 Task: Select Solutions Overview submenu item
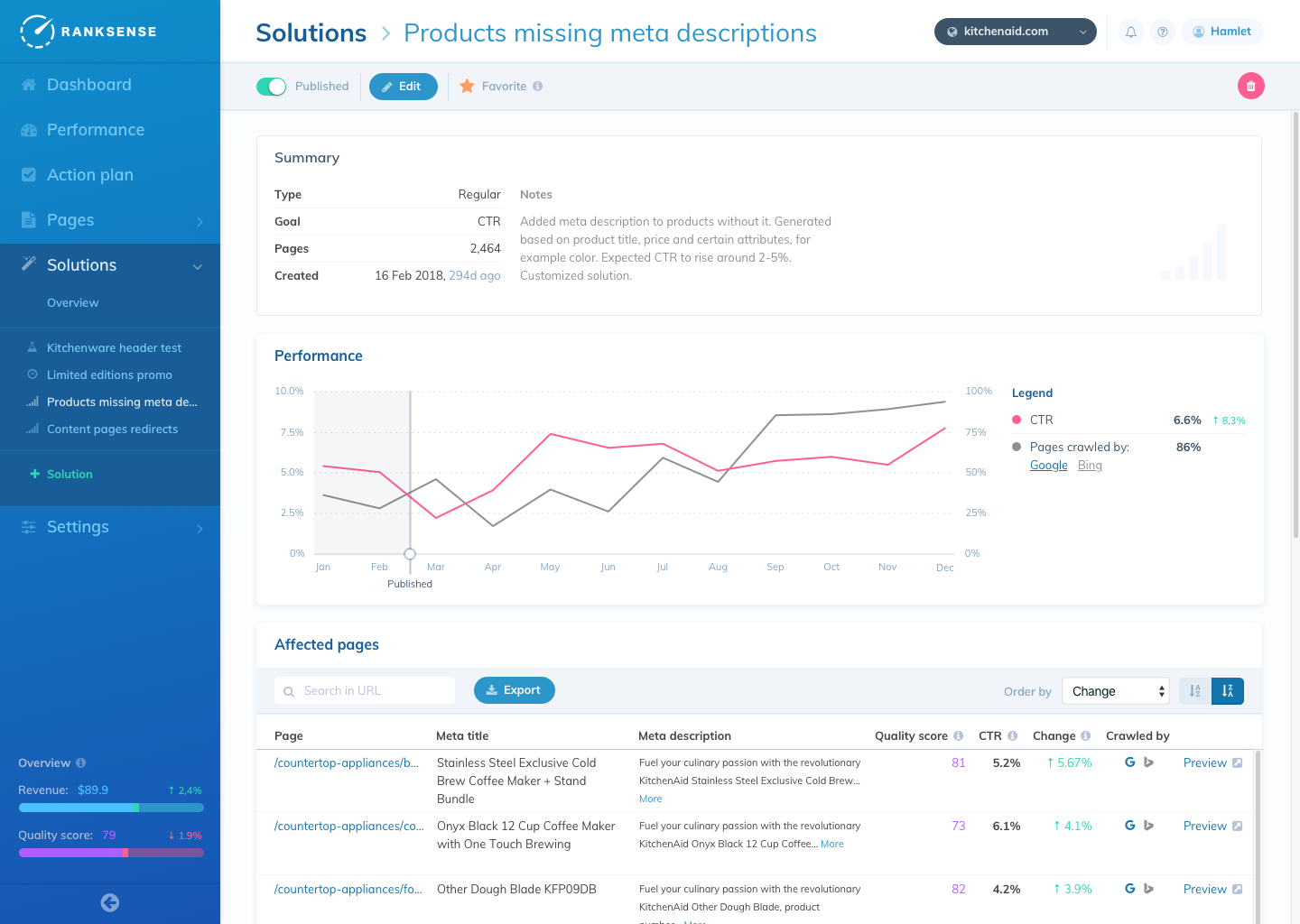click(73, 303)
